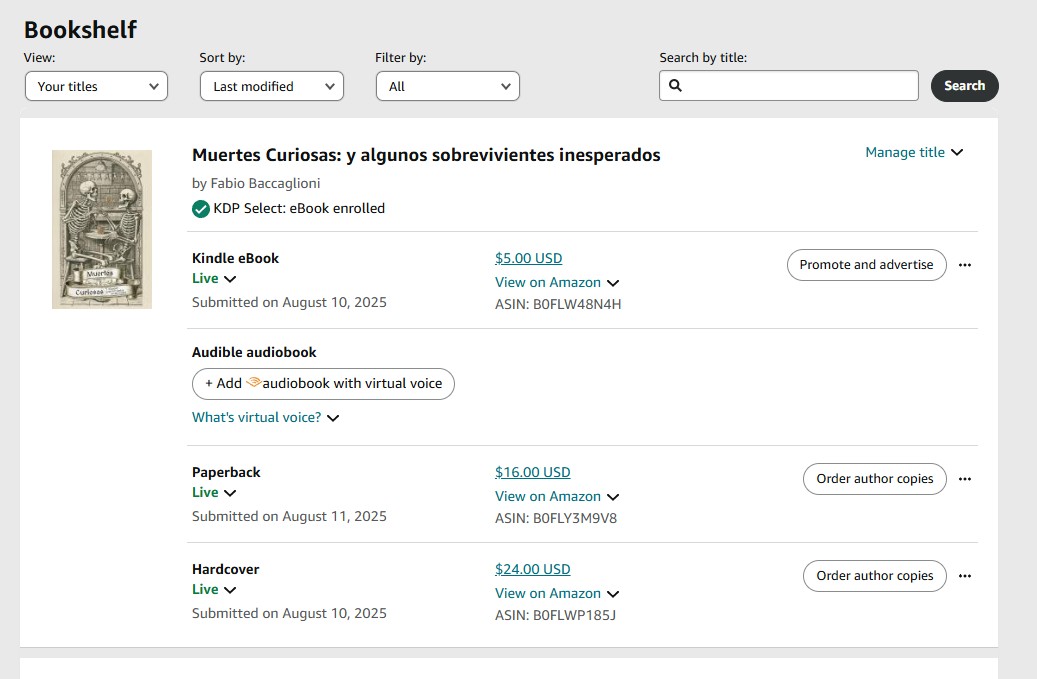This screenshot has height=679, width=1037.
Task: Expand Paperback Live status chevron
Action: (230, 493)
